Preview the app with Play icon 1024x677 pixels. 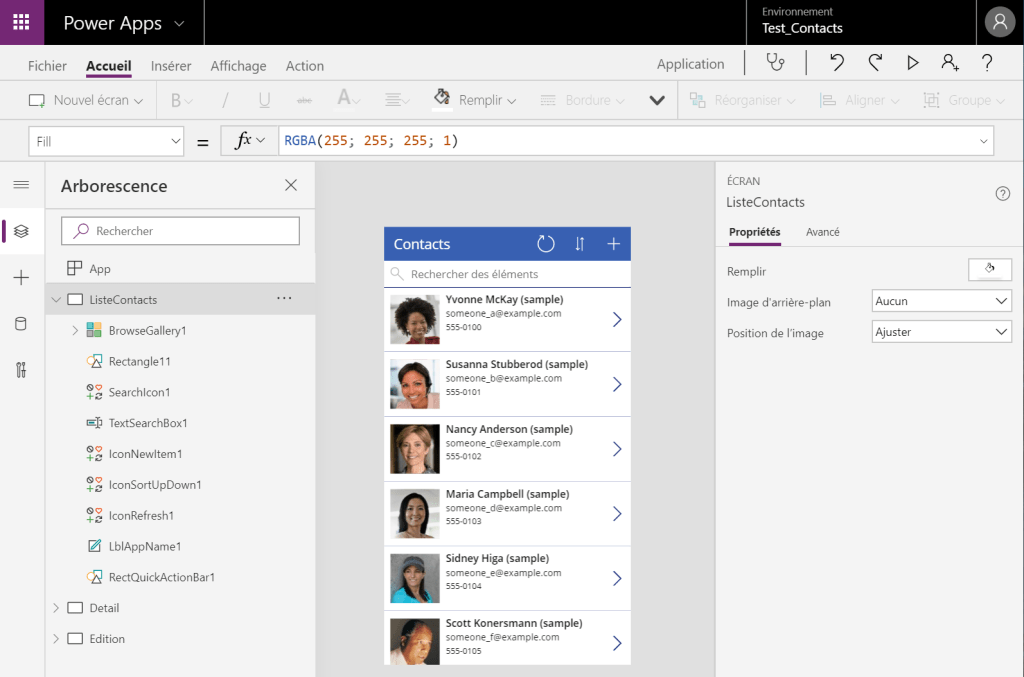[x=912, y=63]
